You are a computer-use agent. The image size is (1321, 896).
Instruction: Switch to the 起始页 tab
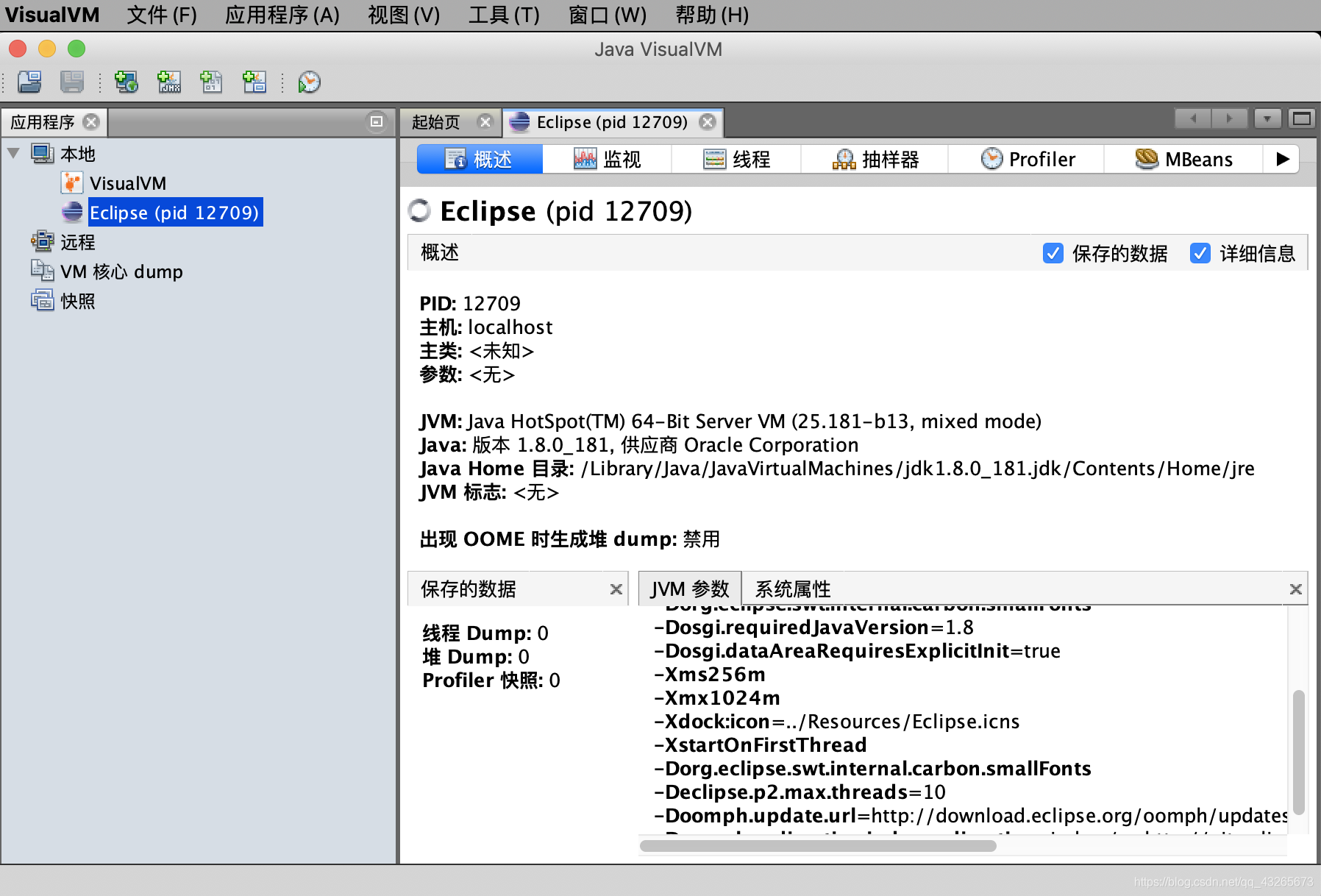coord(437,122)
